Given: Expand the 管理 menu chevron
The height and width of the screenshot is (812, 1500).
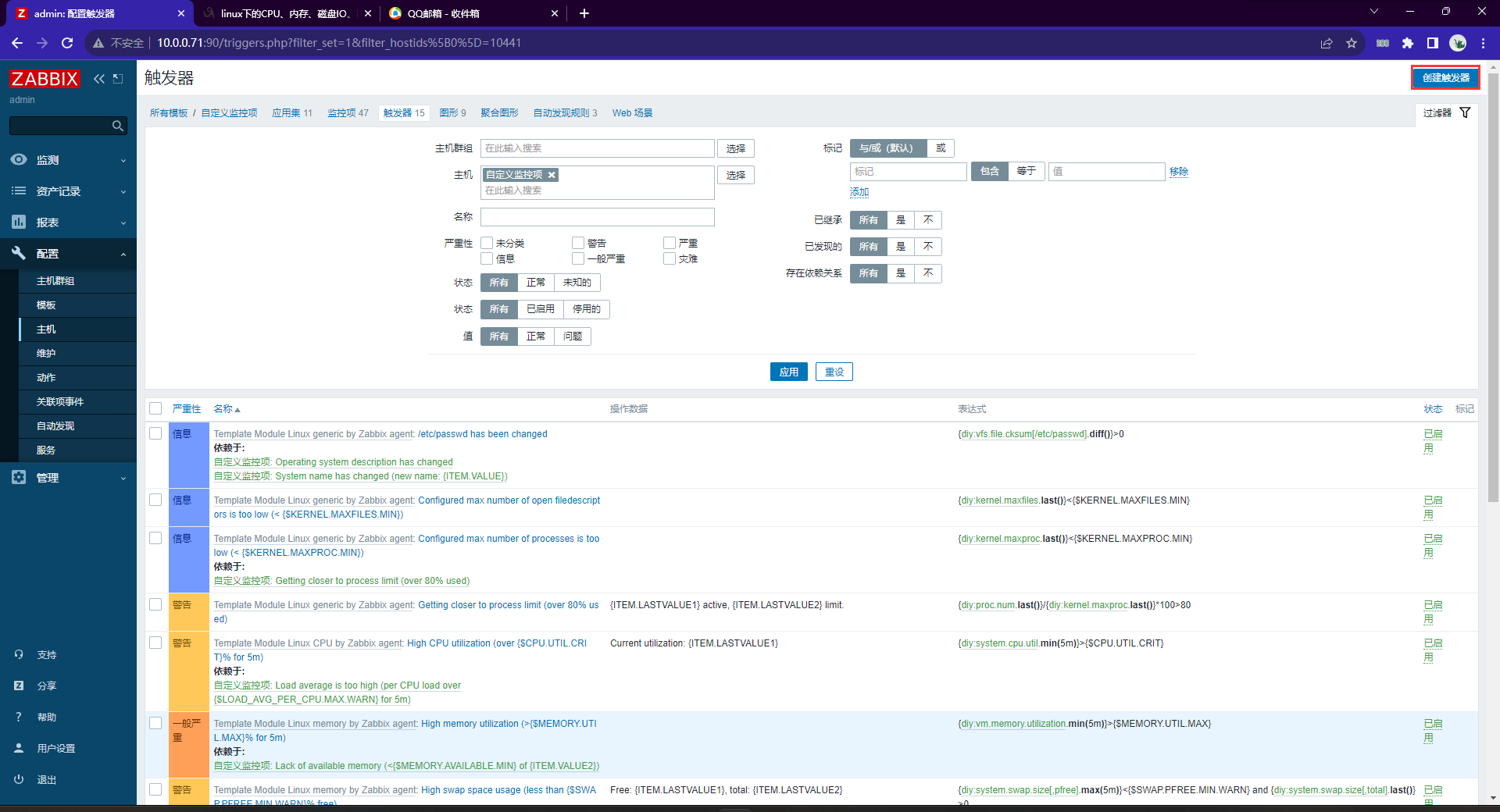Looking at the screenshot, I should tap(123, 478).
